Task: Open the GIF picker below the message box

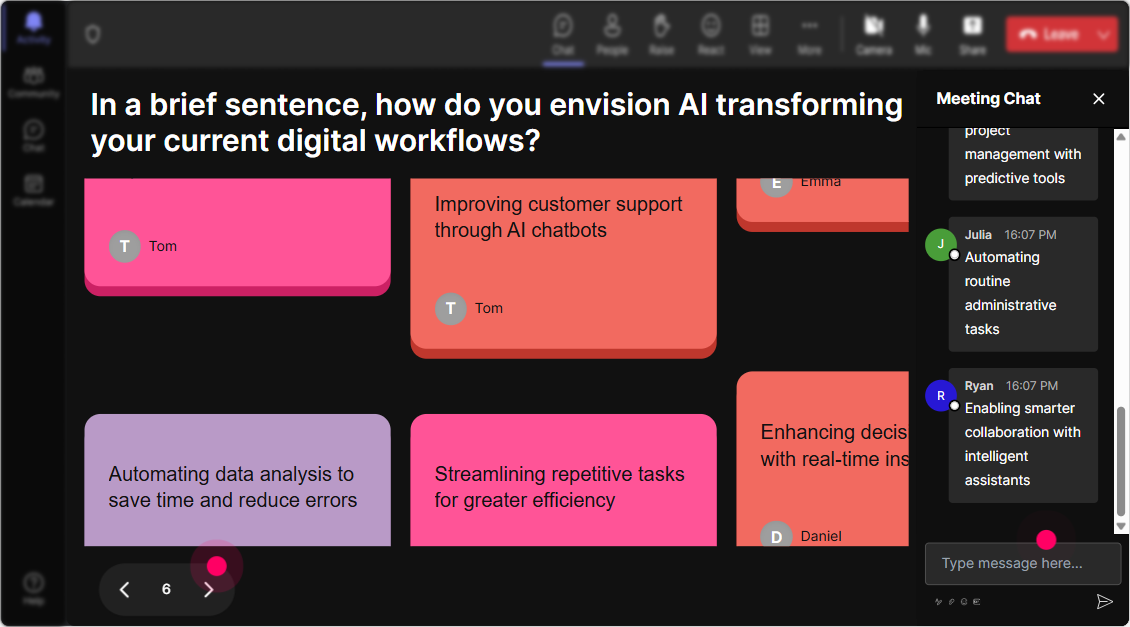Action: coord(976,602)
